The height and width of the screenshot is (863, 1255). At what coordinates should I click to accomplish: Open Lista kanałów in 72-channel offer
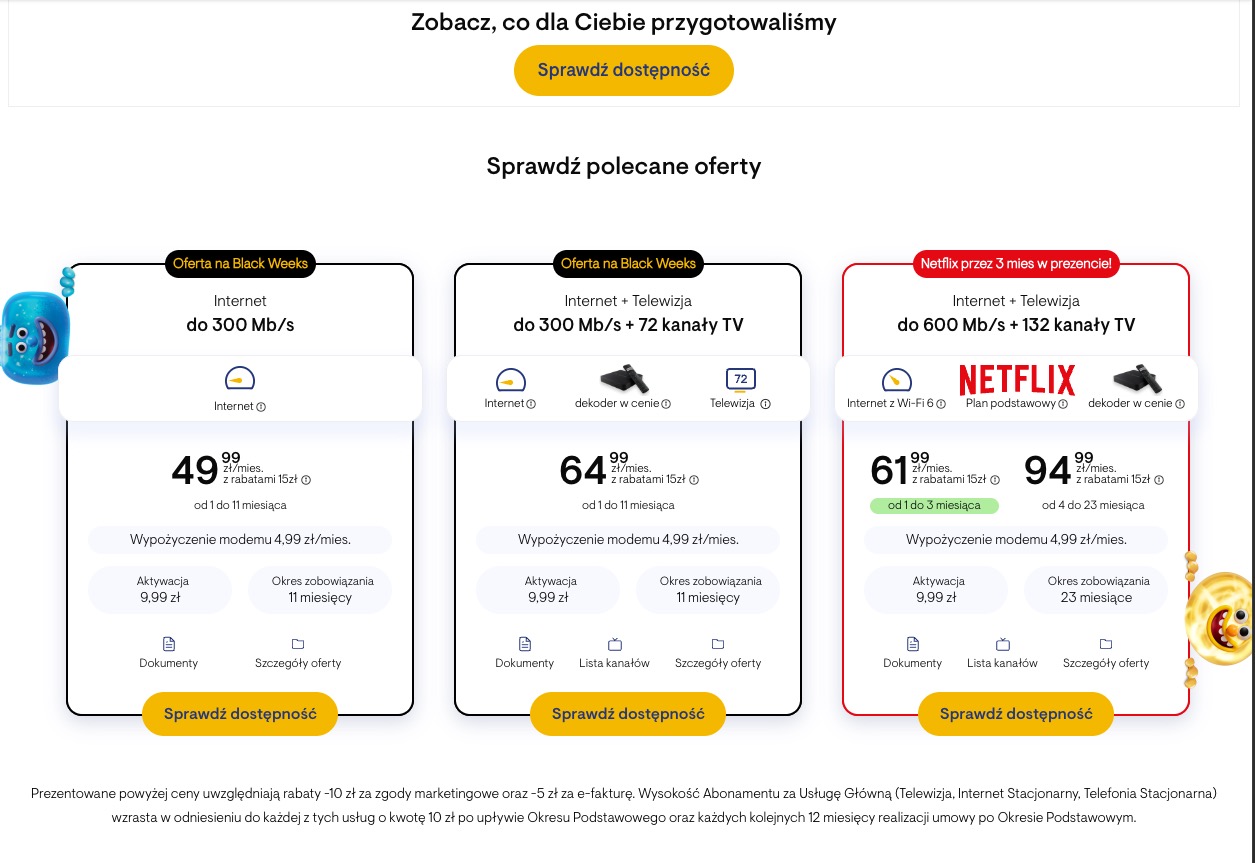[614, 644]
